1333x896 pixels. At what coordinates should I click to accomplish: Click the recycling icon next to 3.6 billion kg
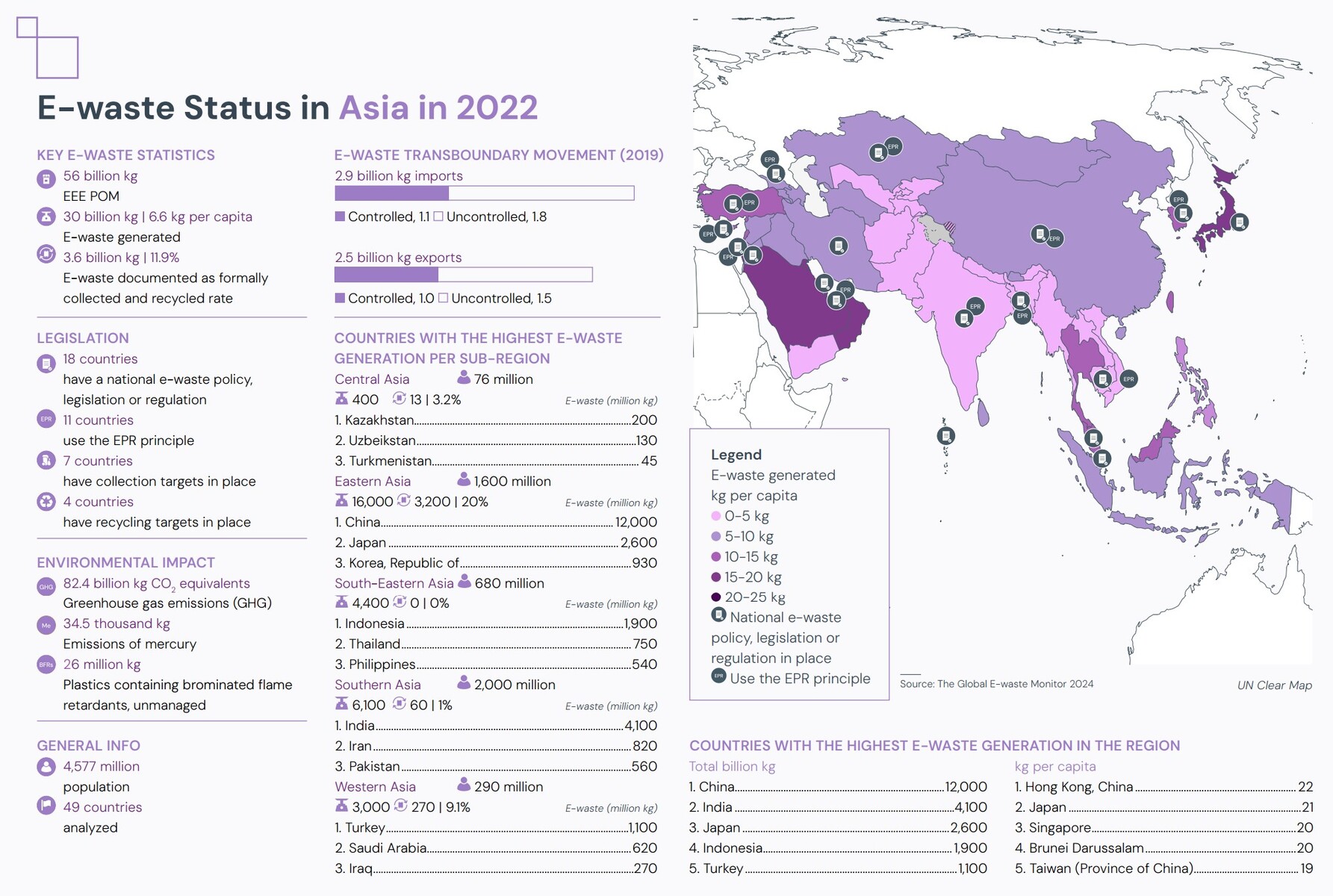coord(46,255)
